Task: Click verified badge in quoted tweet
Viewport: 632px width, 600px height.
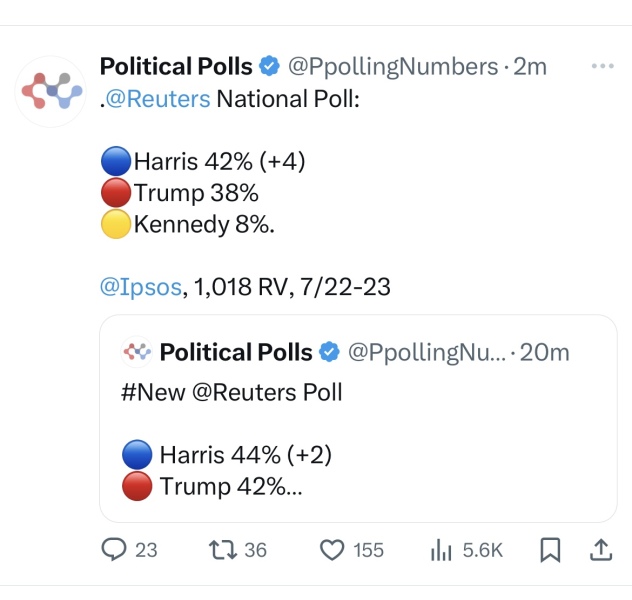Action: [x=328, y=352]
